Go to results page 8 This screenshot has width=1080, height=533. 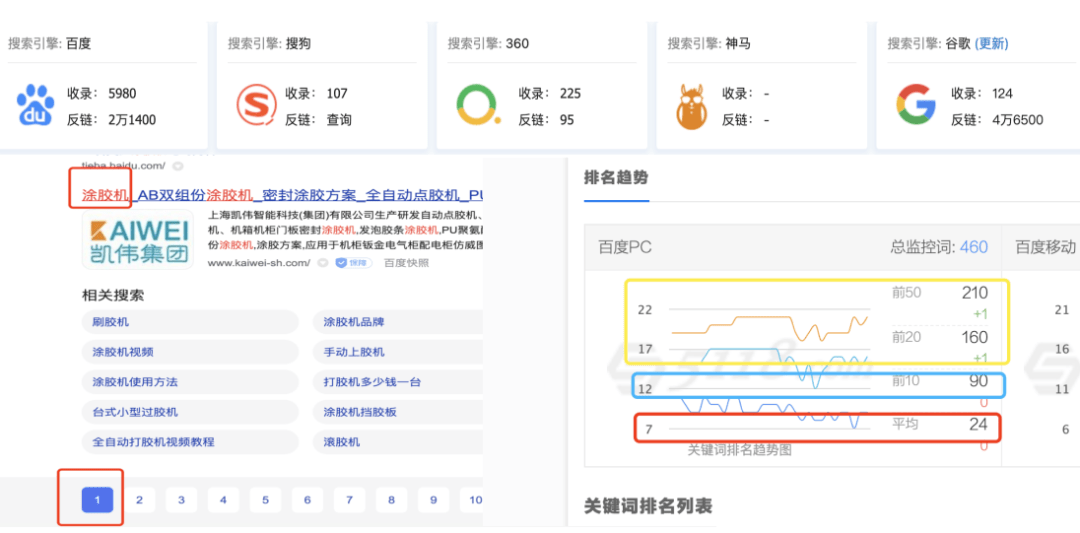(391, 500)
